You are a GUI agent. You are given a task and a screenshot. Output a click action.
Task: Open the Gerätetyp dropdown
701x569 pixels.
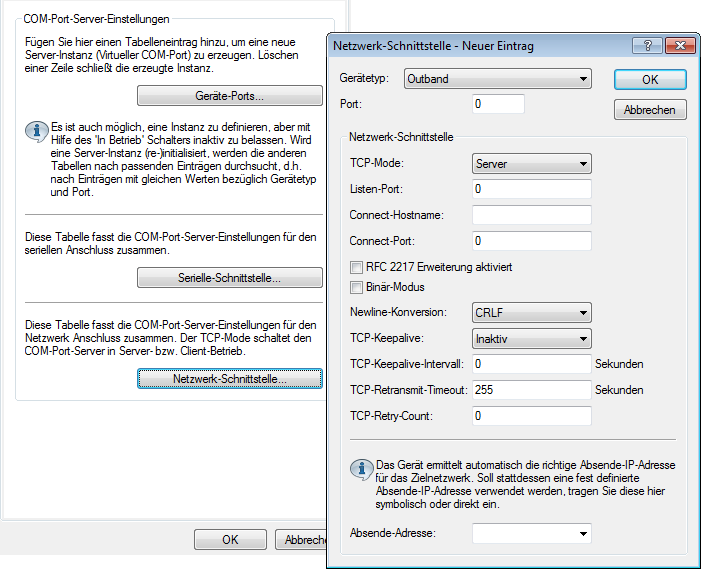click(x=497, y=80)
